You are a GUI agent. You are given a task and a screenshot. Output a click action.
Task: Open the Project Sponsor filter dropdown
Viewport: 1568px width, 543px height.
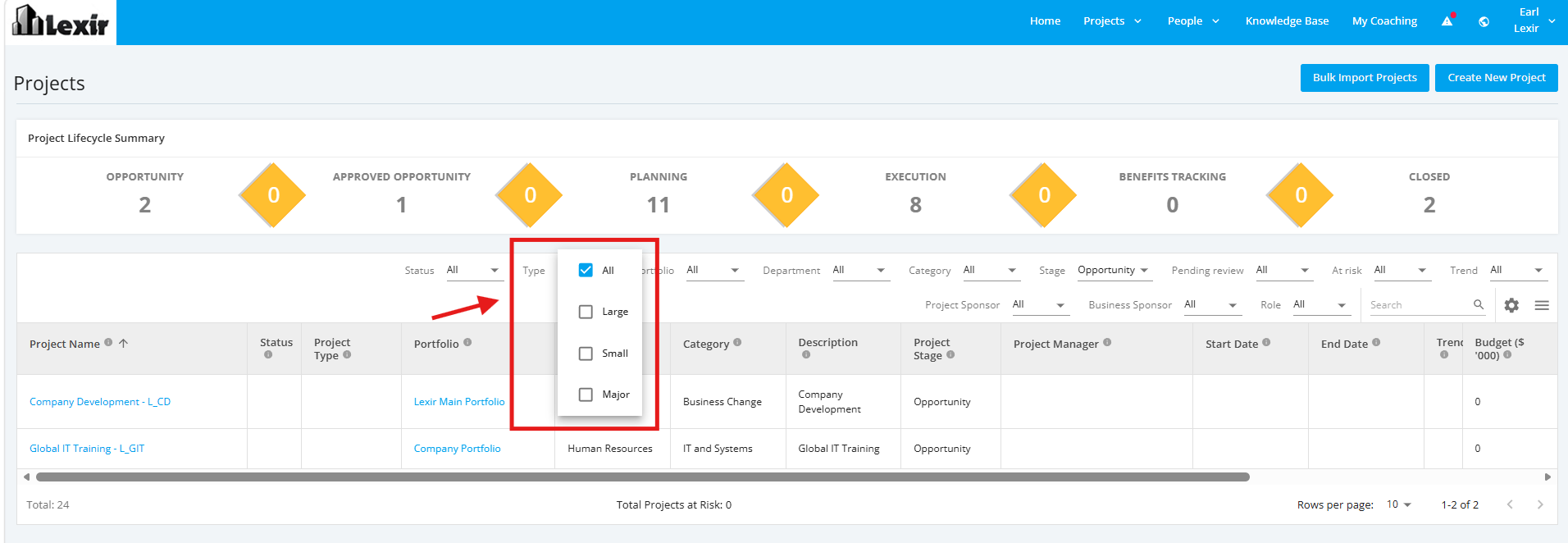pyautogui.click(x=1040, y=304)
